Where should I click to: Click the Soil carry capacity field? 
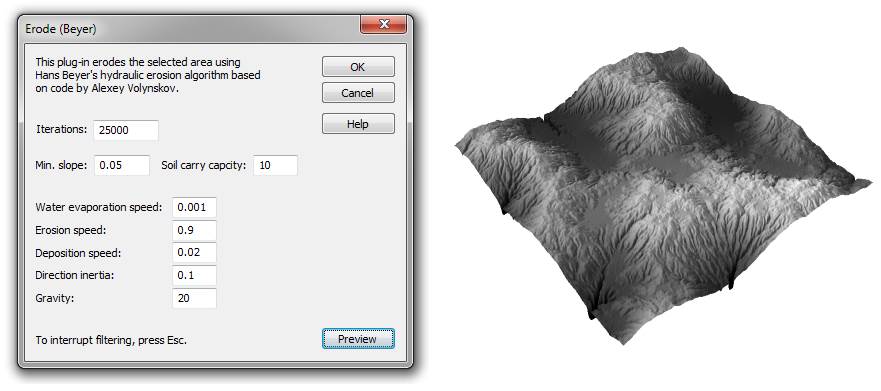coord(275,166)
